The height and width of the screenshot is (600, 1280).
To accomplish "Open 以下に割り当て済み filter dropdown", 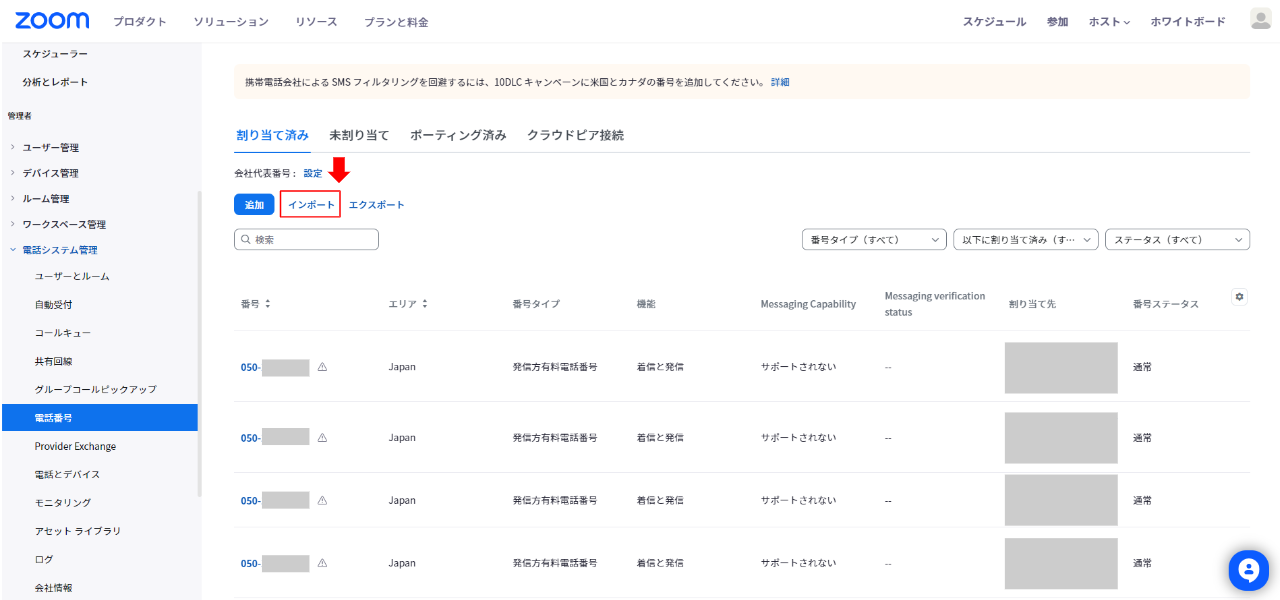I will pos(1026,240).
